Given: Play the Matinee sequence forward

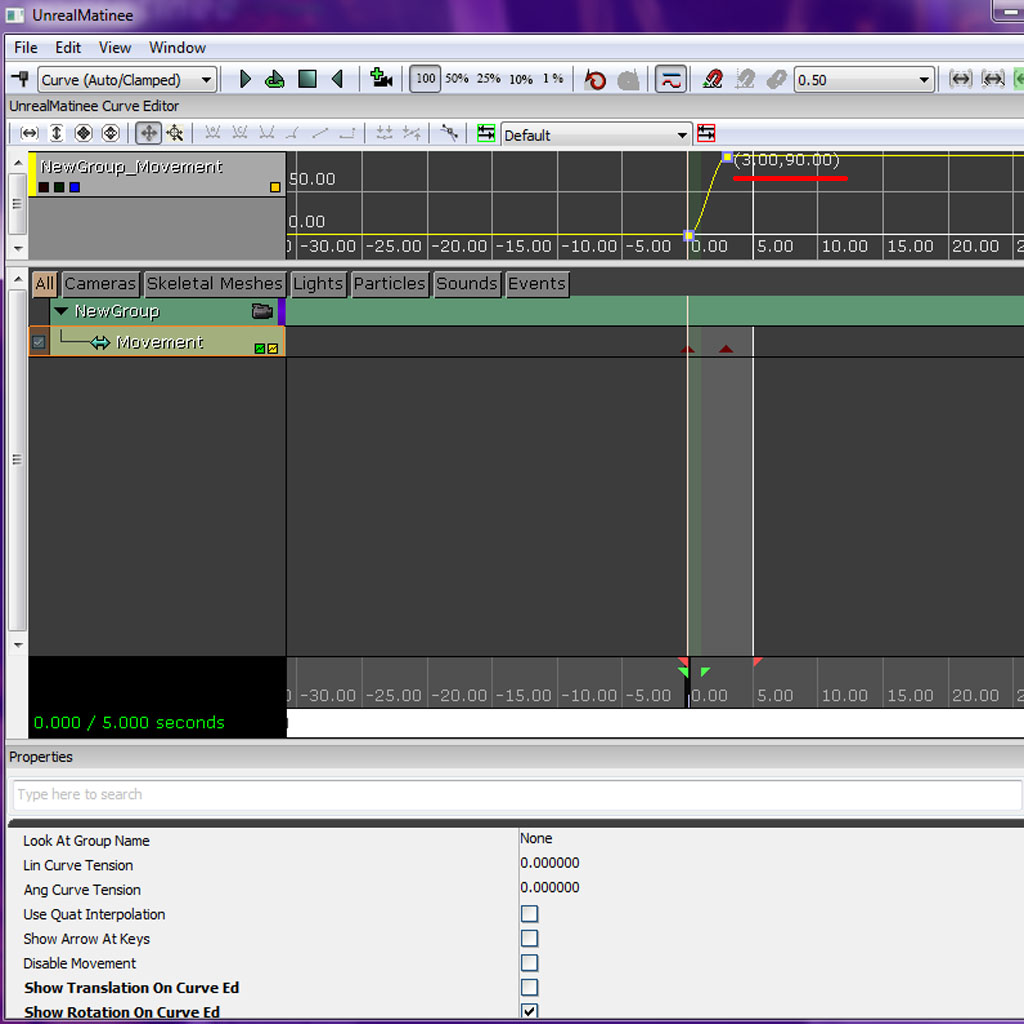Looking at the screenshot, I should point(245,80).
